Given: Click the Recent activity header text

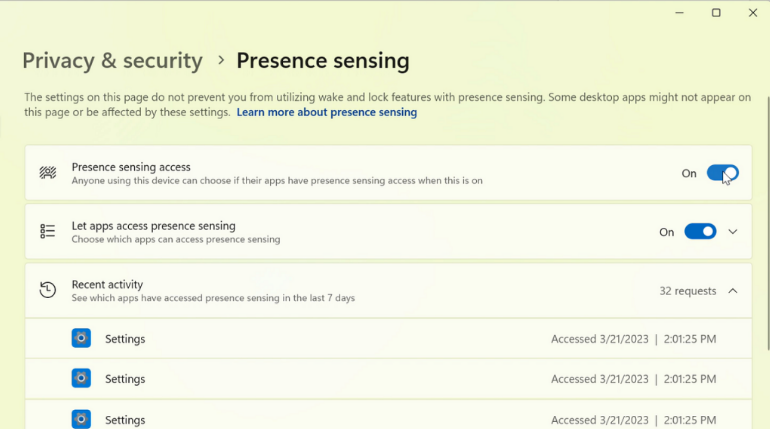Looking at the screenshot, I should tap(107, 285).
